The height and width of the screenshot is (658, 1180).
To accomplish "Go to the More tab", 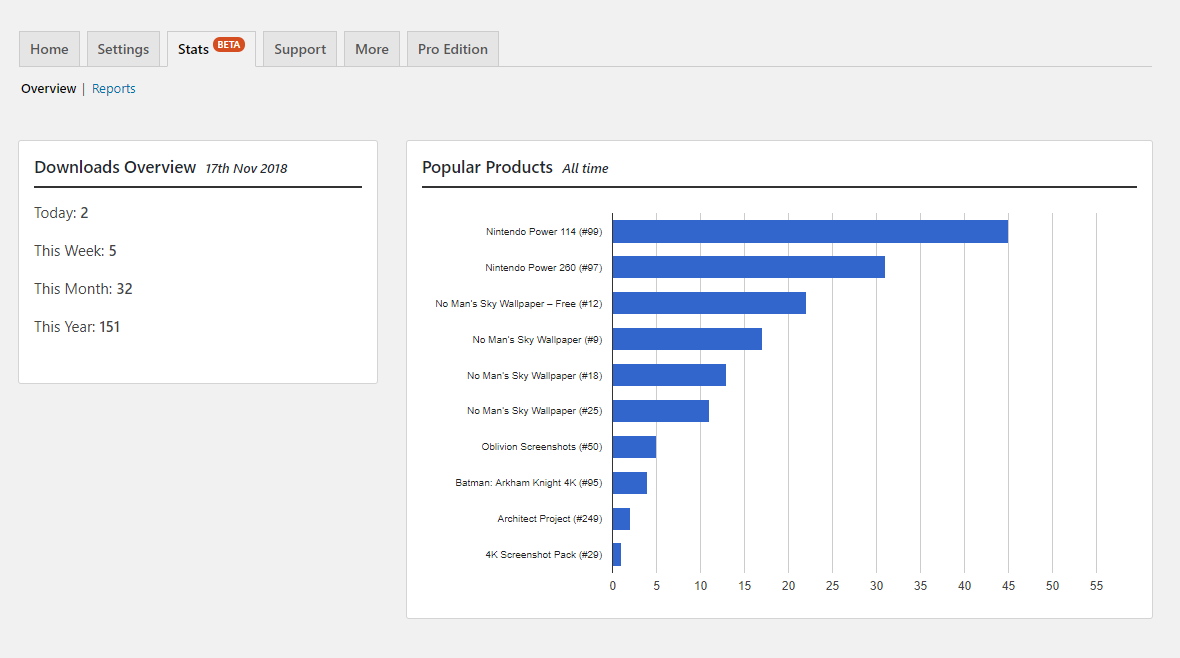I will (x=372, y=49).
